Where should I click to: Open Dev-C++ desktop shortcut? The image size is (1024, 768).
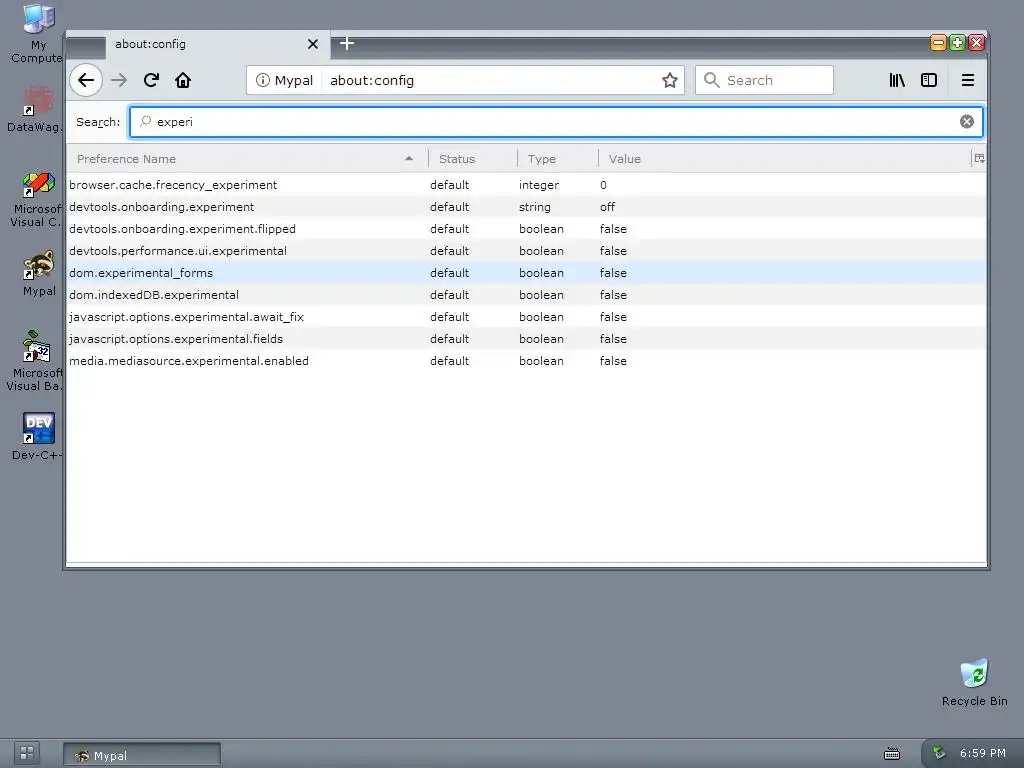coord(38,436)
